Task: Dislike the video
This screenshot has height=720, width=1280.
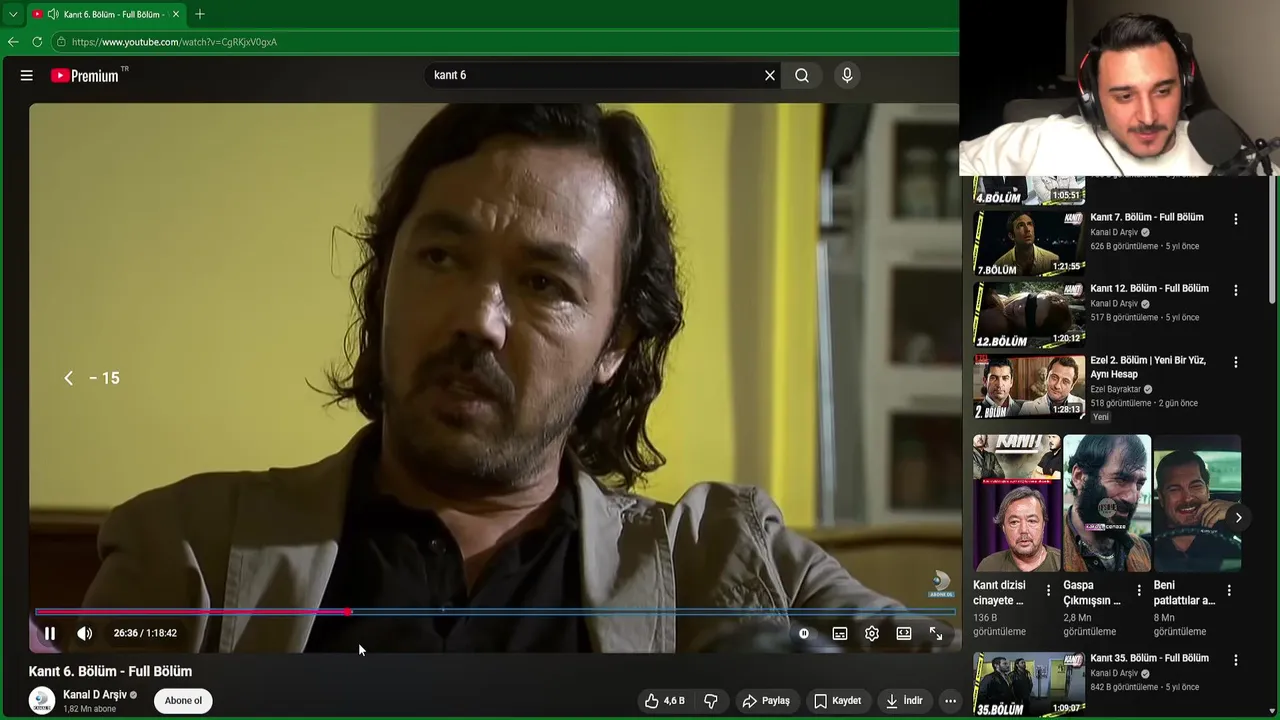Action: (x=711, y=701)
